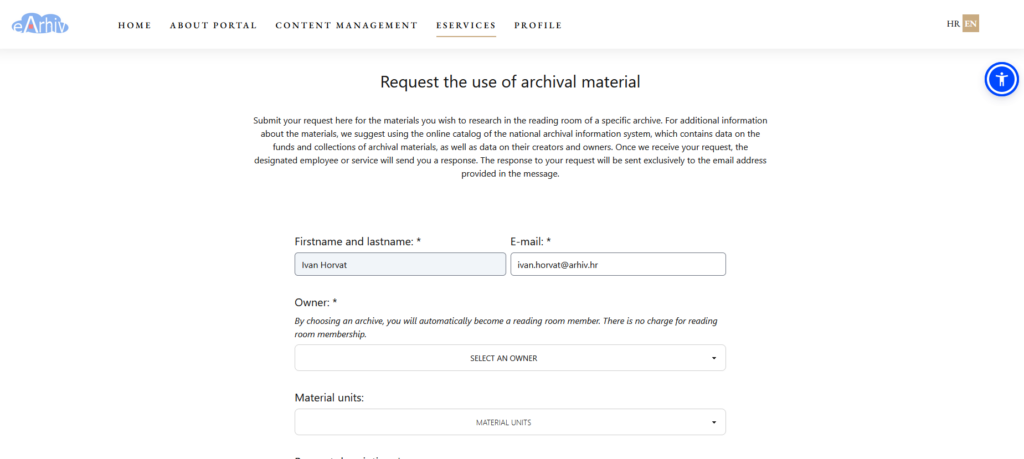Click the eArhiv logo
Viewport: 1024px width, 459px height.
click(40, 24)
